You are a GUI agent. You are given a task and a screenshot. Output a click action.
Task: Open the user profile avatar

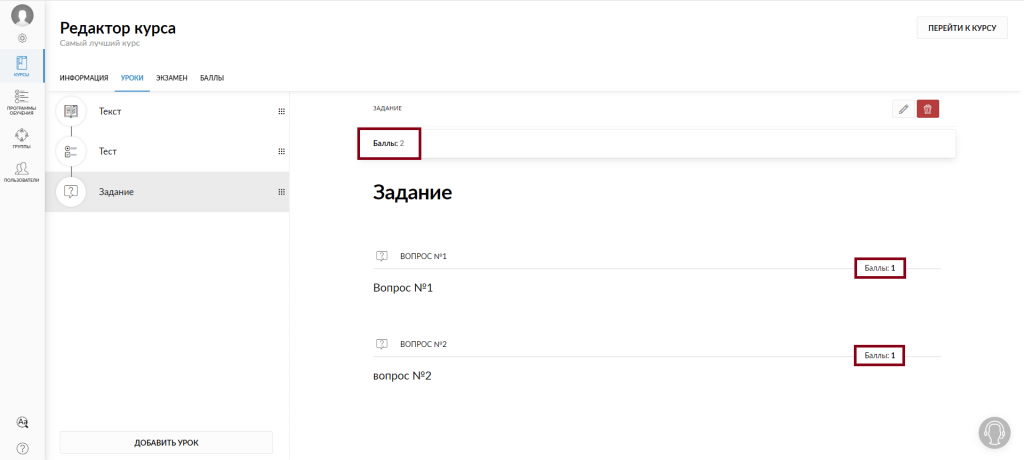click(22, 15)
